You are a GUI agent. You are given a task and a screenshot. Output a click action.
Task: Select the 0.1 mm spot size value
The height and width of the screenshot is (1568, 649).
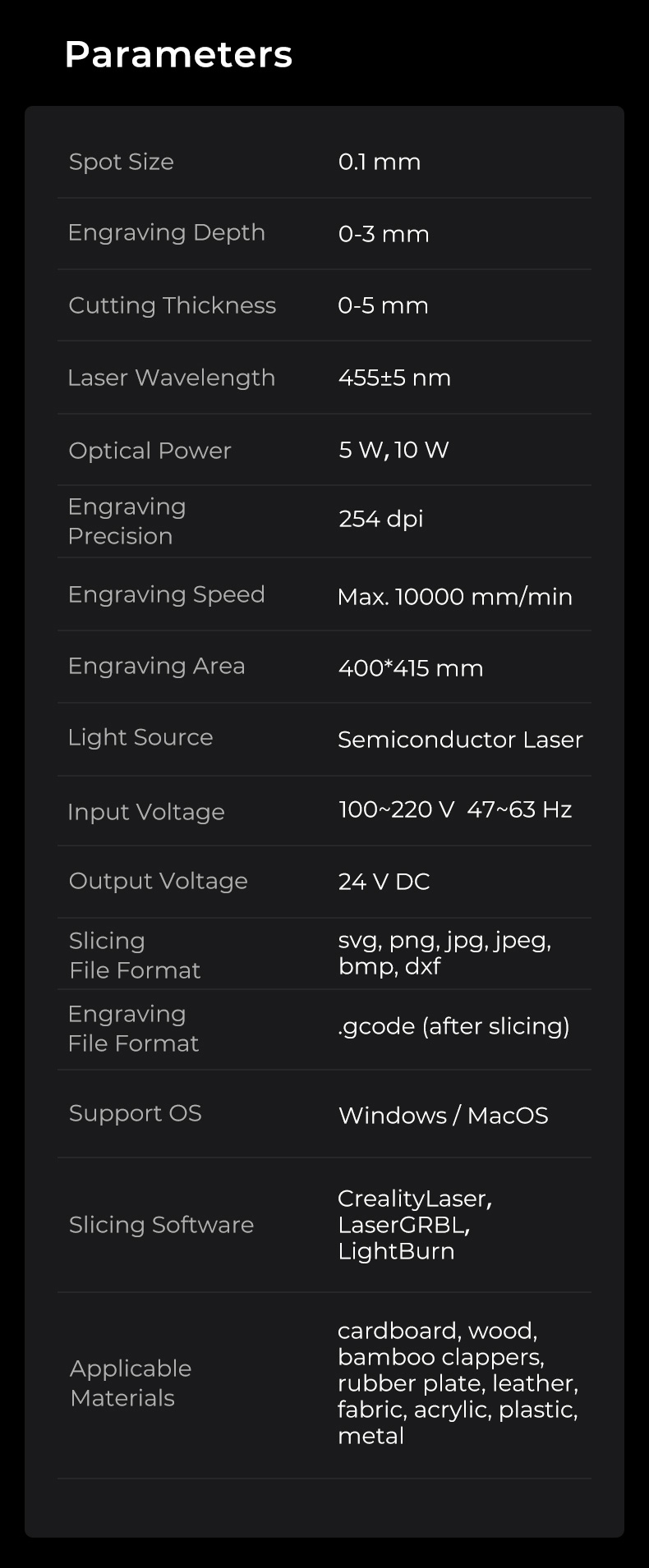pyautogui.click(x=380, y=162)
